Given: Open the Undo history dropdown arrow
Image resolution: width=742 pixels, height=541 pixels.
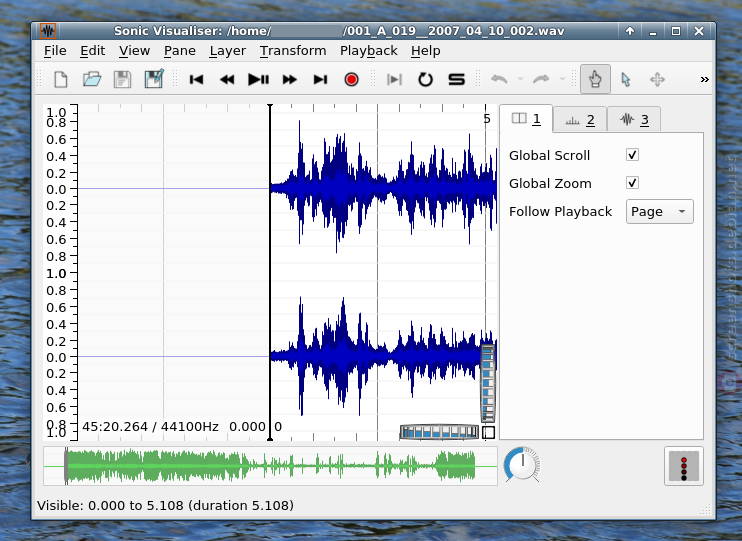Looking at the screenshot, I should [x=520, y=79].
